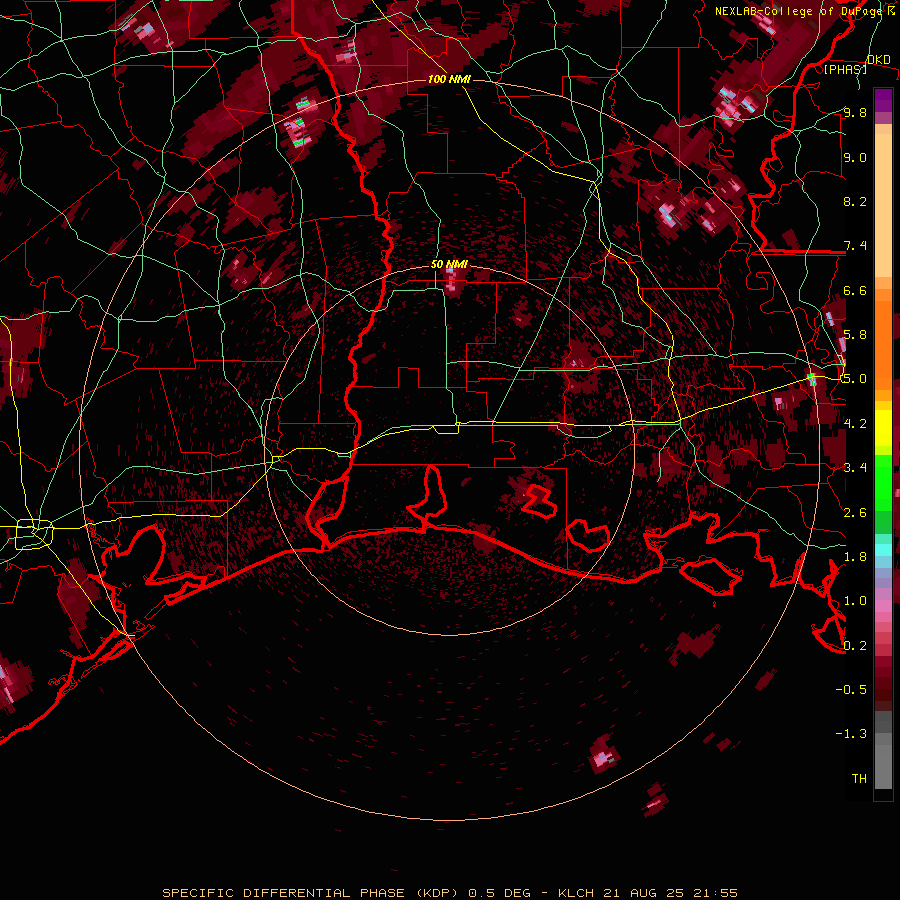Click the 9.8 value on the color scale
Viewport: 900px width, 900px height.
point(855,112)
